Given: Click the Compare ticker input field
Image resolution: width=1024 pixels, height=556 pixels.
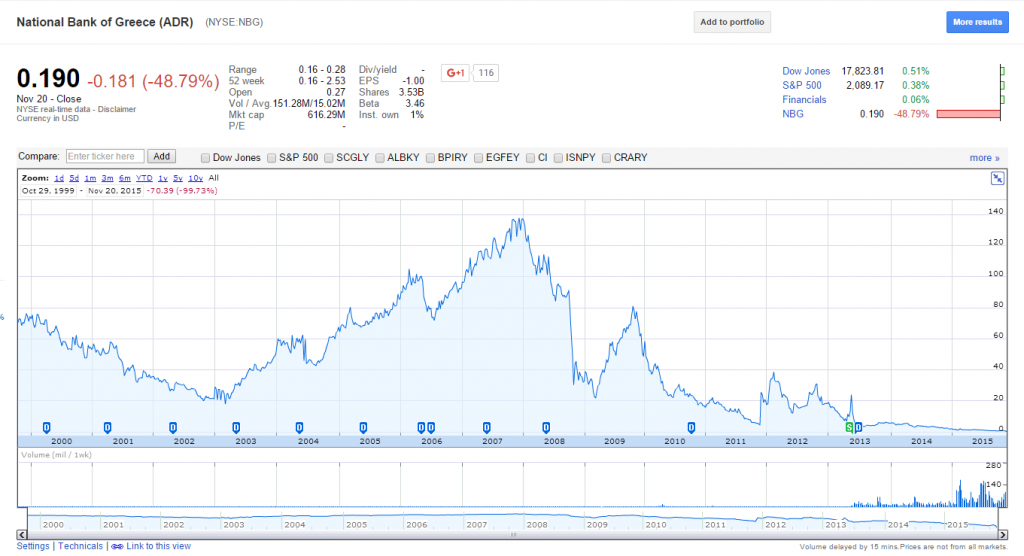Looking at the screenshot, I should [105, 157].
